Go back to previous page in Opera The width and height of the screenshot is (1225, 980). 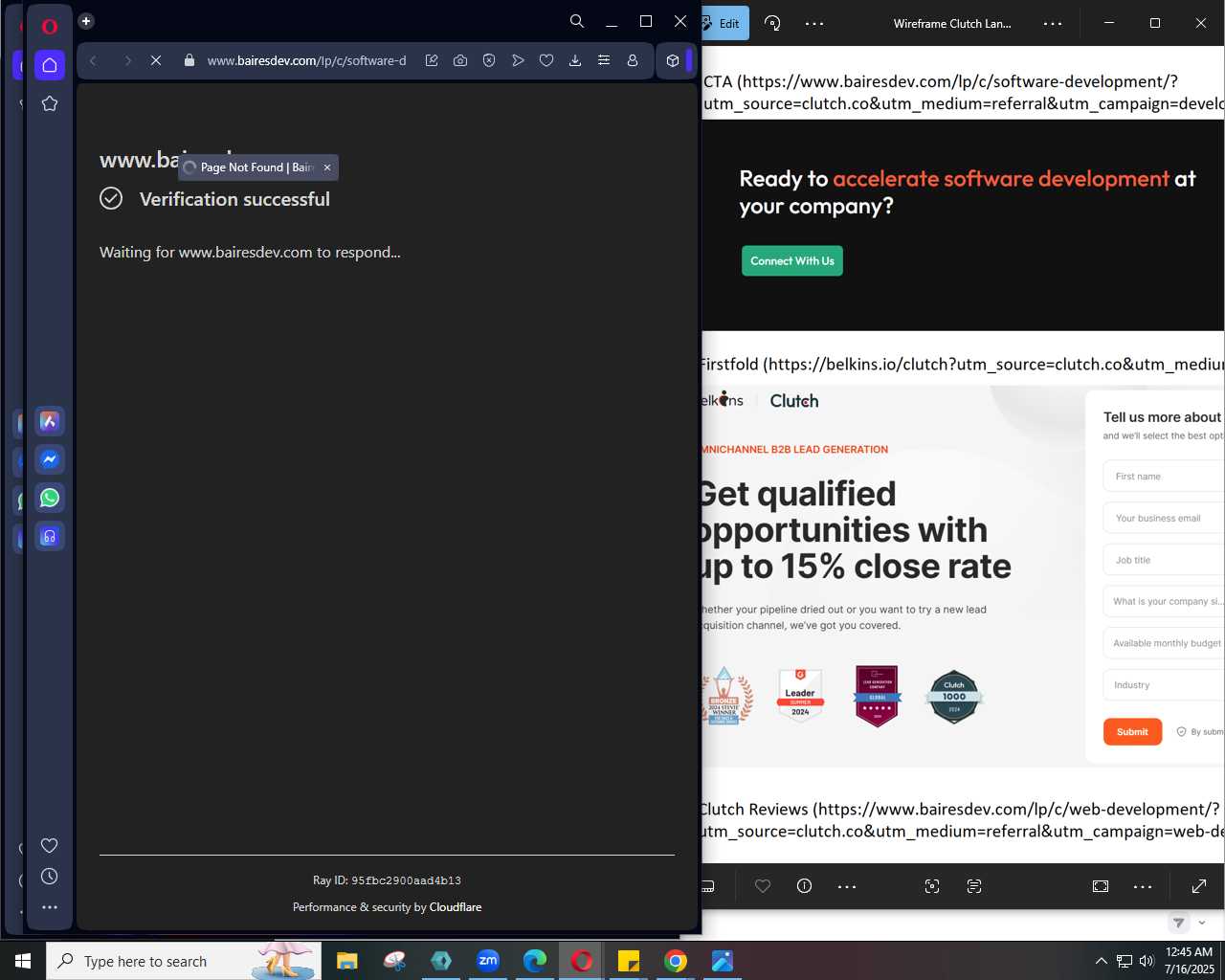(93, 60)
